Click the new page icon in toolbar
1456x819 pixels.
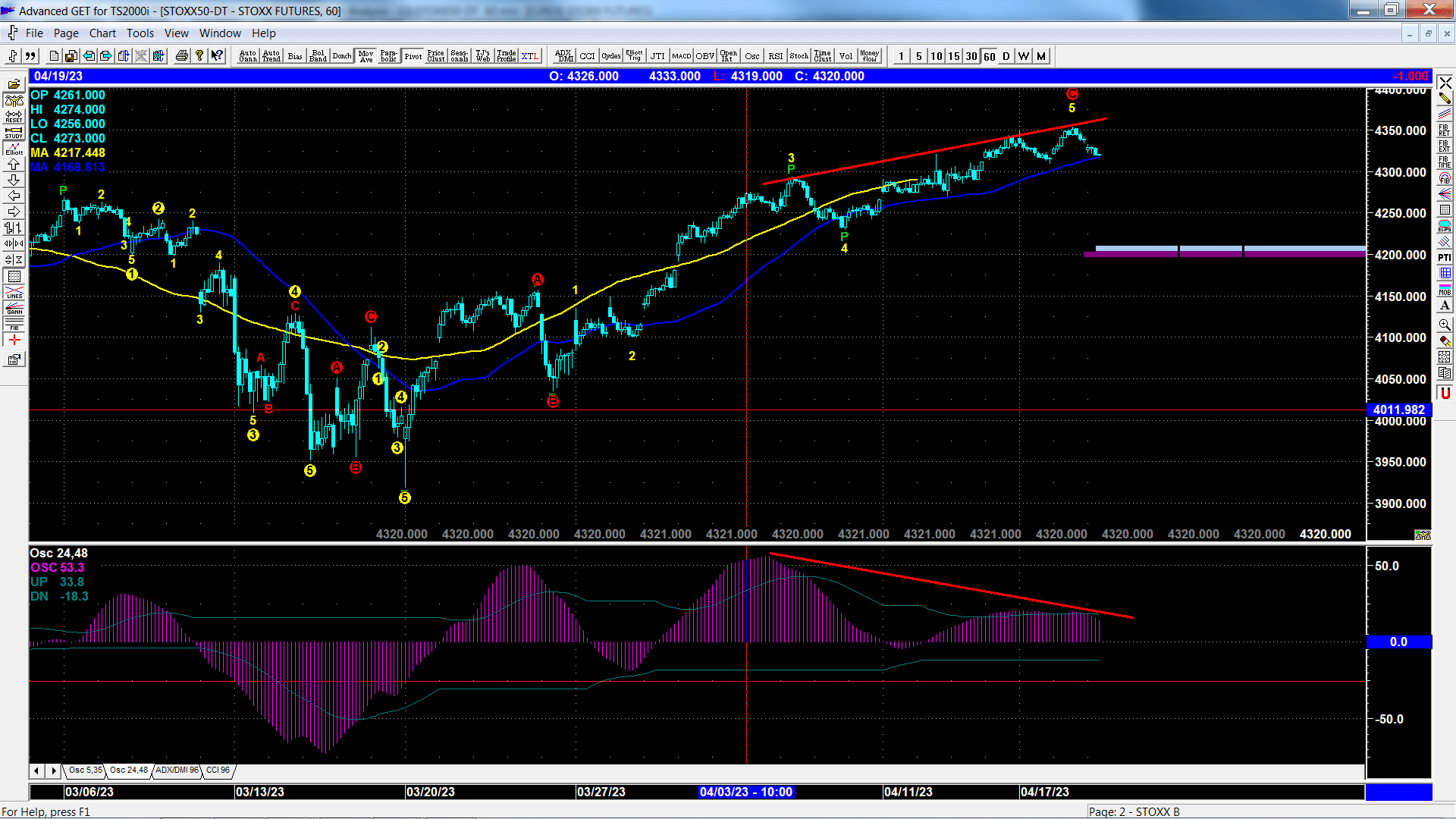[x=54, y=55]
